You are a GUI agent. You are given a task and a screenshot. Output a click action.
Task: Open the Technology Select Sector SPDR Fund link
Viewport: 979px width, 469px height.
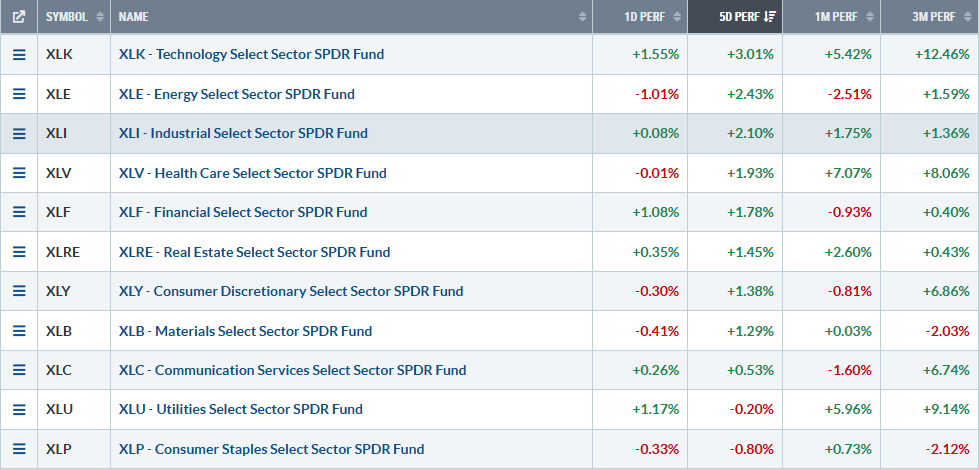(251, 54)
